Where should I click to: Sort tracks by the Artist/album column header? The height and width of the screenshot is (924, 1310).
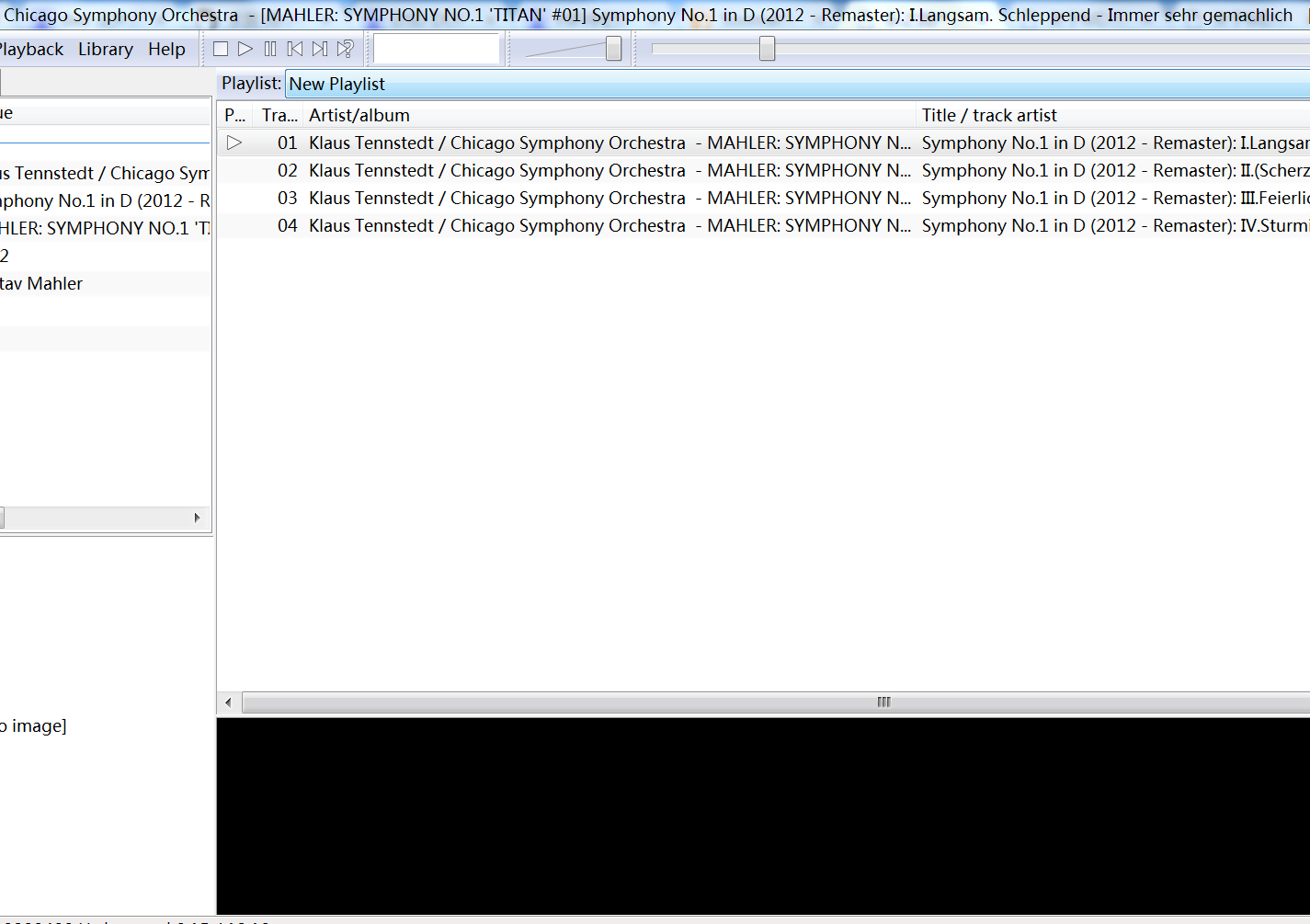359,115
